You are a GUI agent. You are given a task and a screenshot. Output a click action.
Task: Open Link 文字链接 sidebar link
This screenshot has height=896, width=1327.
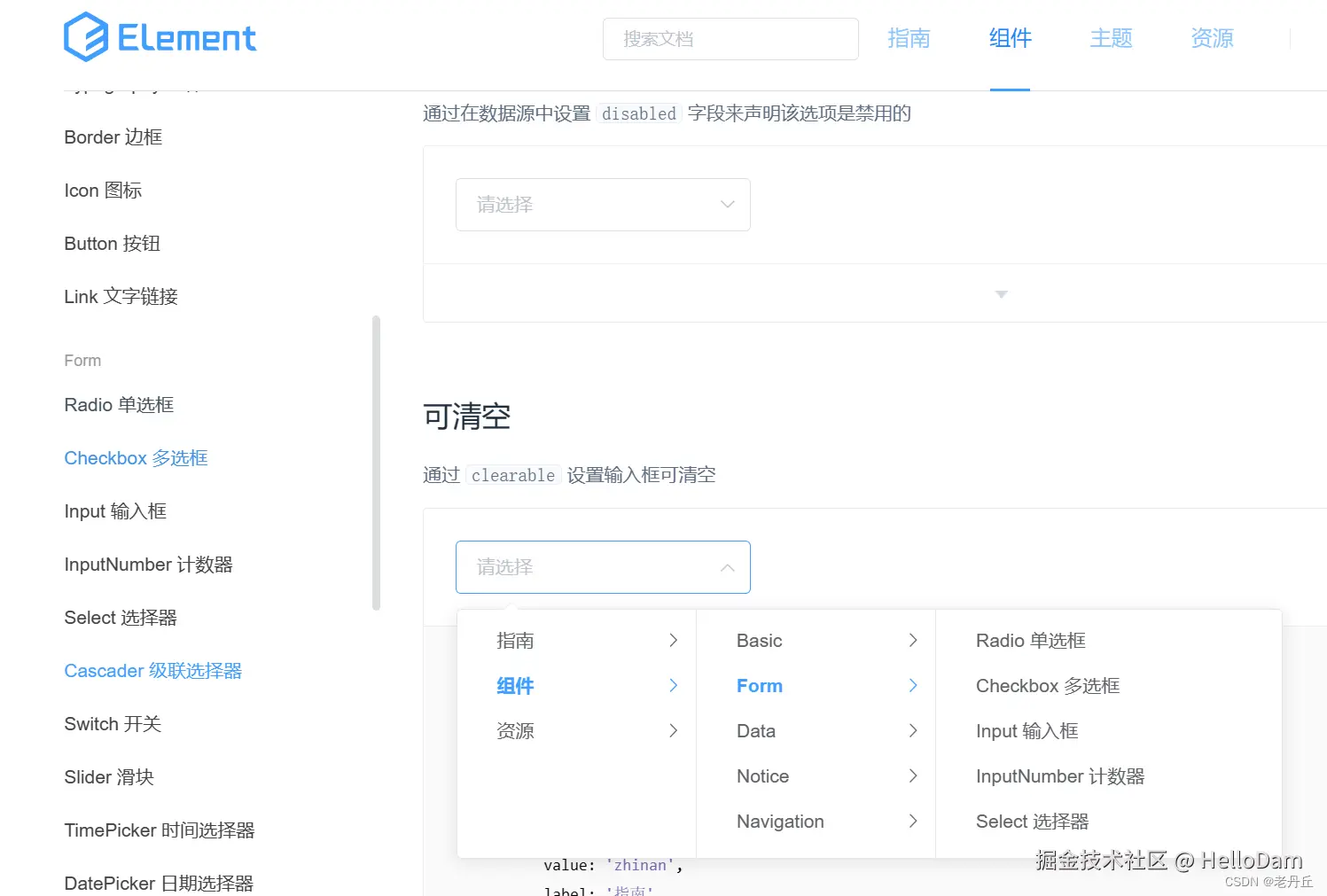click(121, 297)
